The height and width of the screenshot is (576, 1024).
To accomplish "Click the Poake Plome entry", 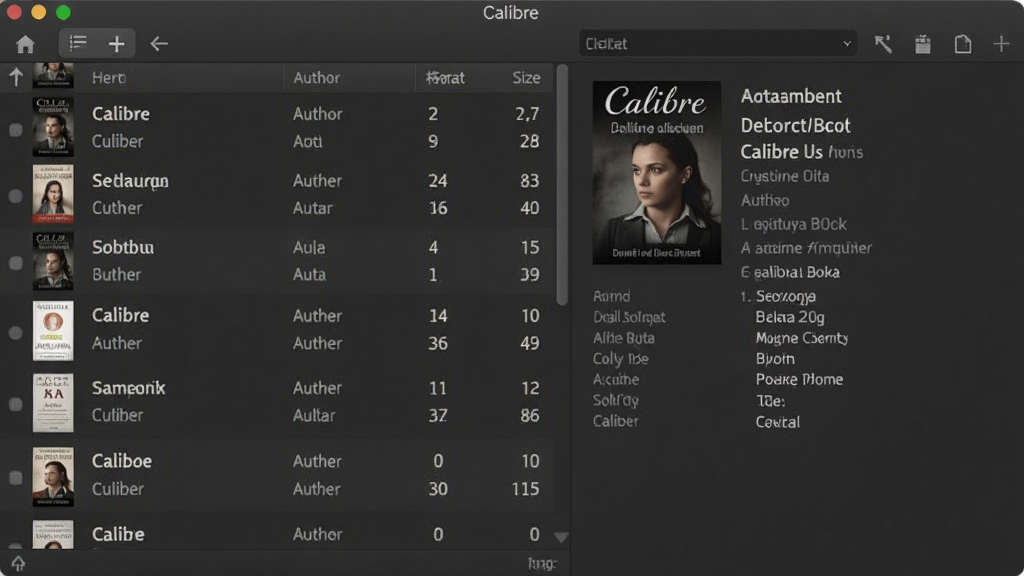I will (799, 379).
